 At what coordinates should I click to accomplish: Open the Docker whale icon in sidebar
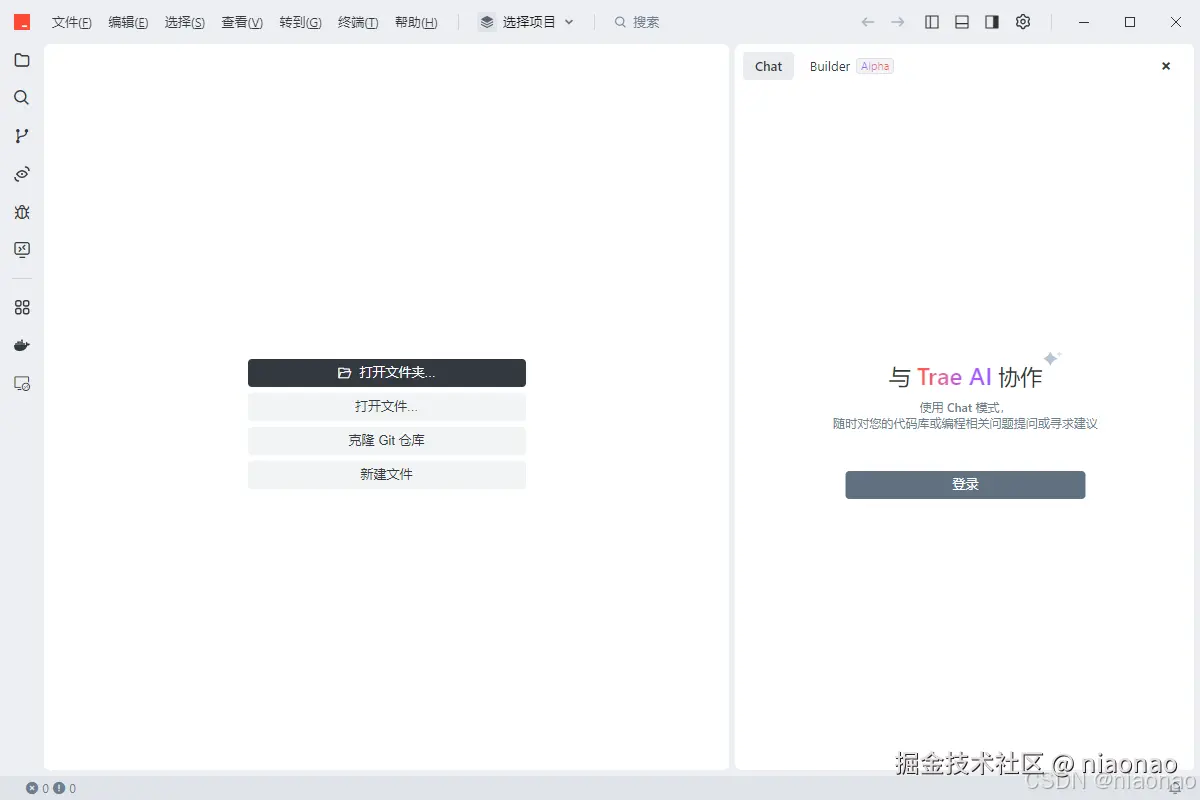coord(22,345)
